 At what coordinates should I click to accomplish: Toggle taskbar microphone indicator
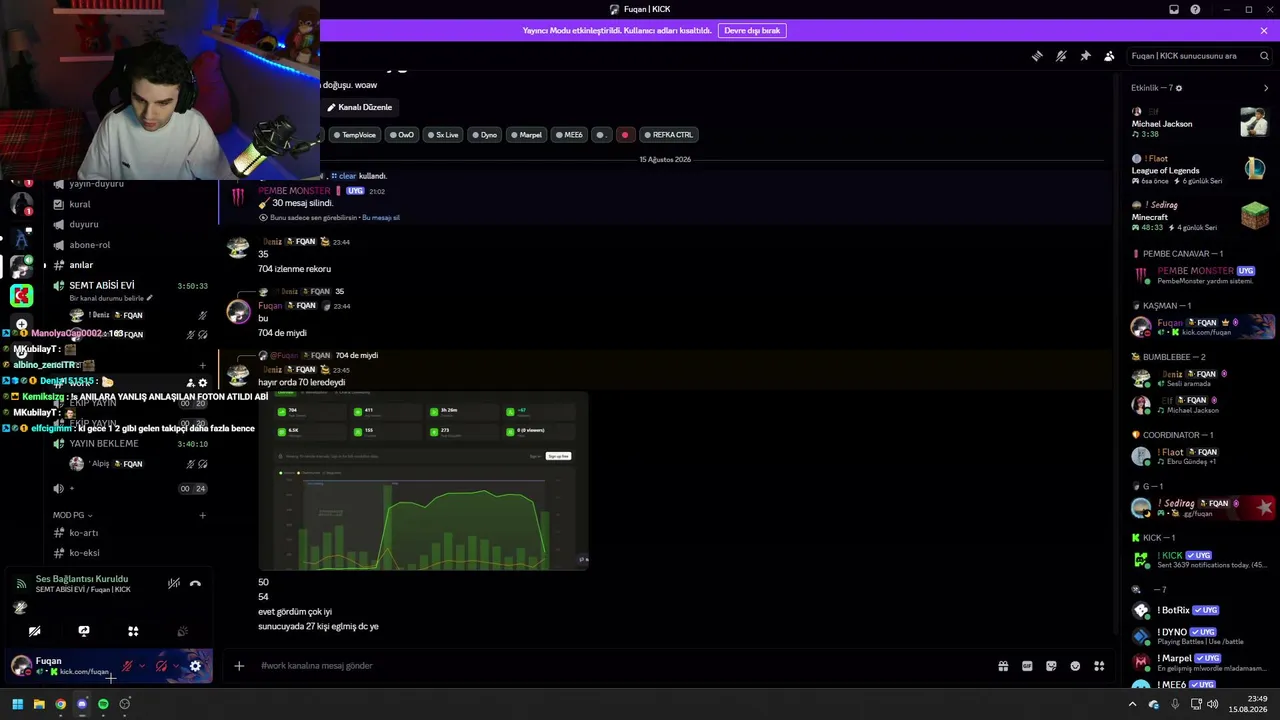tap(1175, 704)
